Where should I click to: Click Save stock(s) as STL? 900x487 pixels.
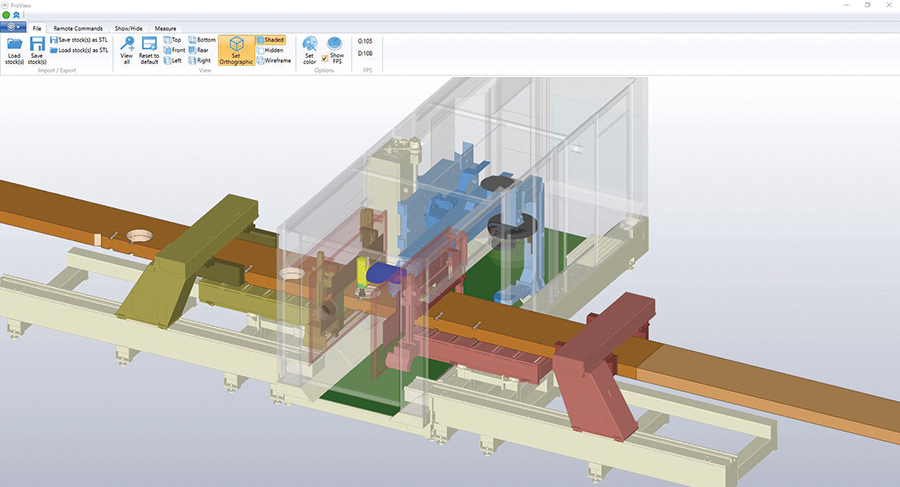80,40
